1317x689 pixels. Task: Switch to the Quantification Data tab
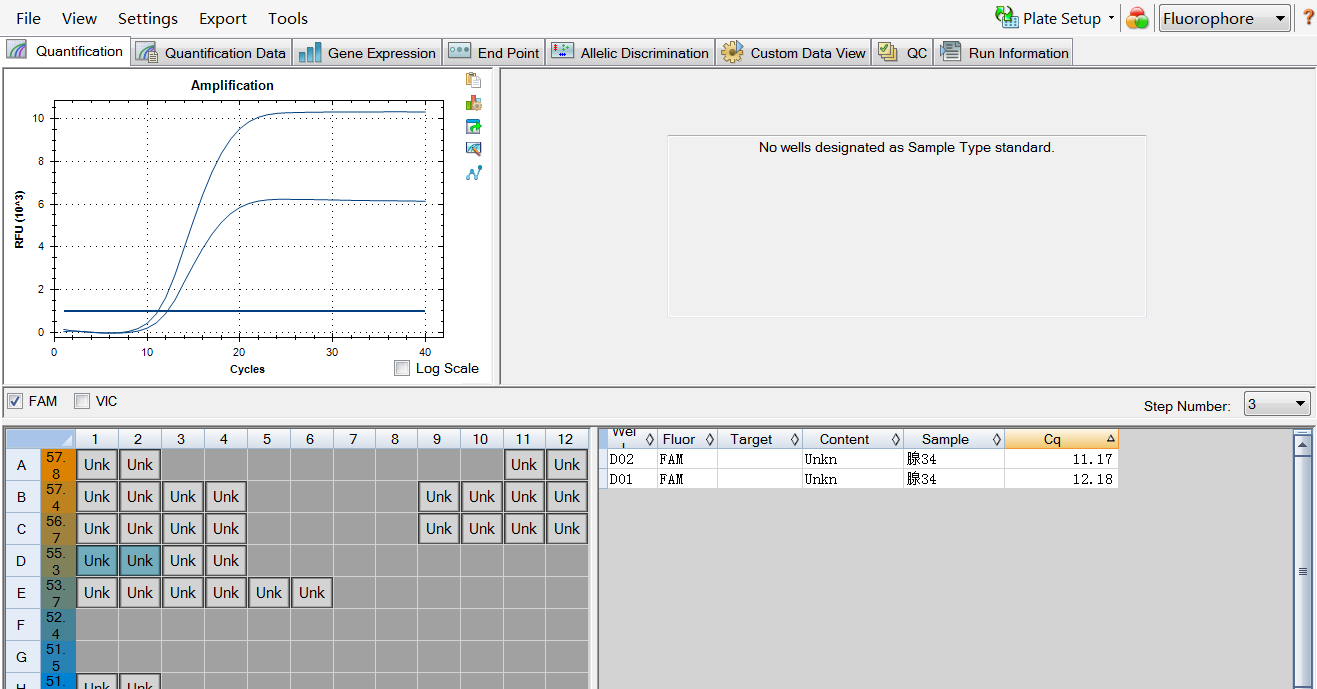(212, 53)
